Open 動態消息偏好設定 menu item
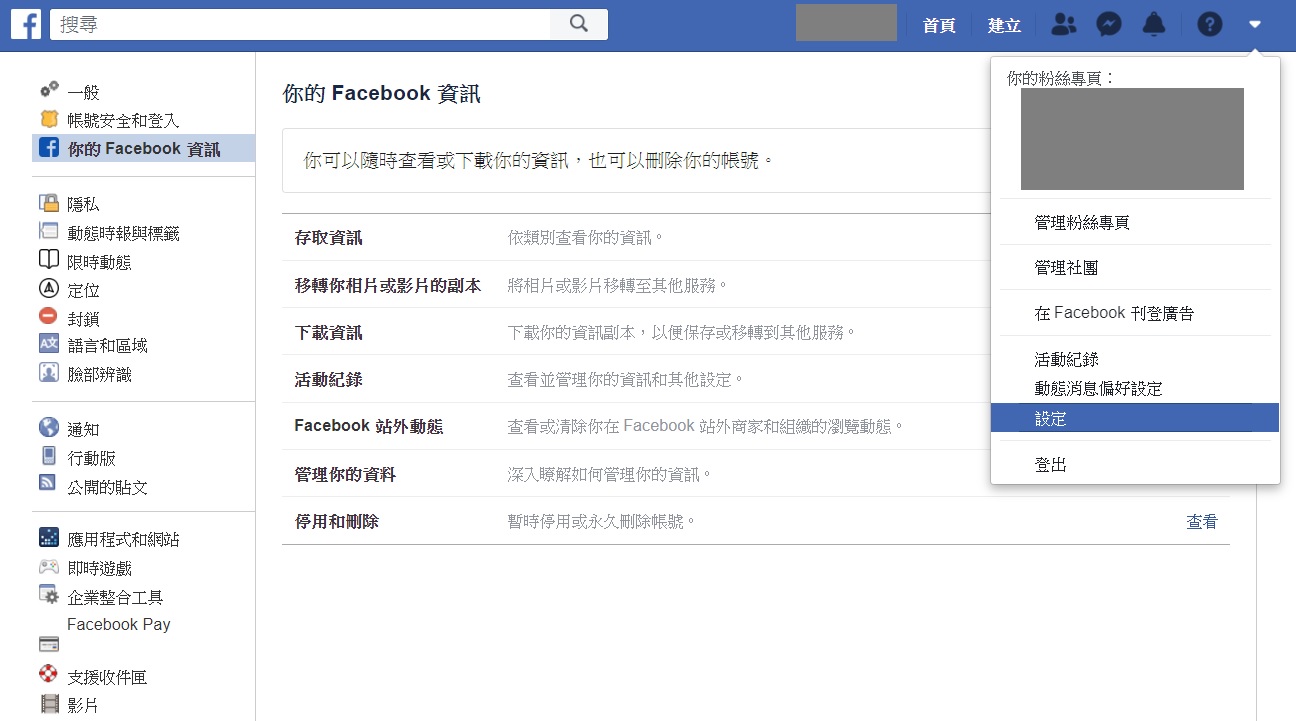 1098,388
